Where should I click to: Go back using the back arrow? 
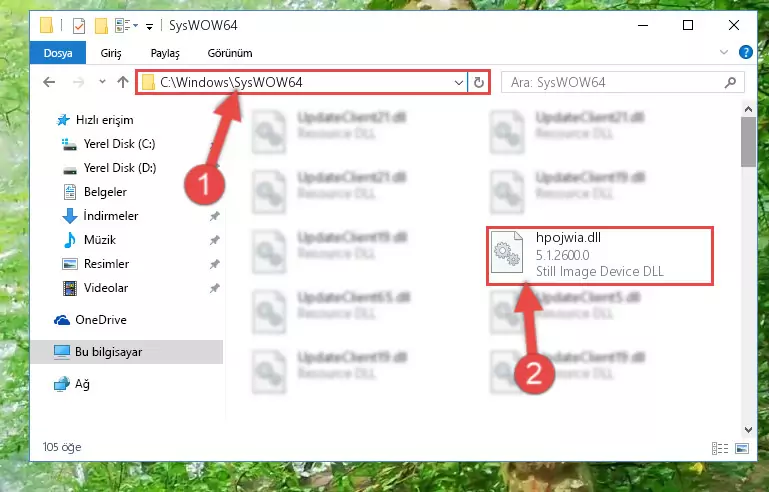[49, 82]
